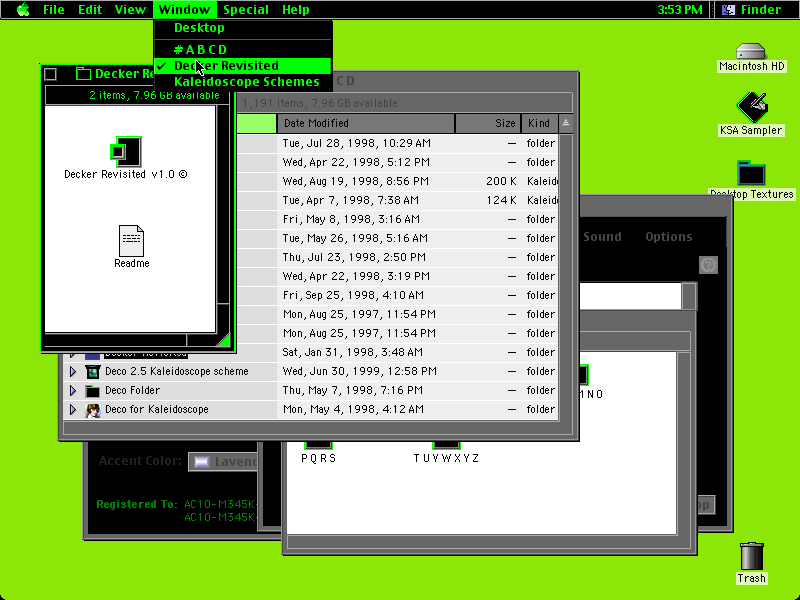
Task: Click the 200 K size cell
Action: (501, 181)
